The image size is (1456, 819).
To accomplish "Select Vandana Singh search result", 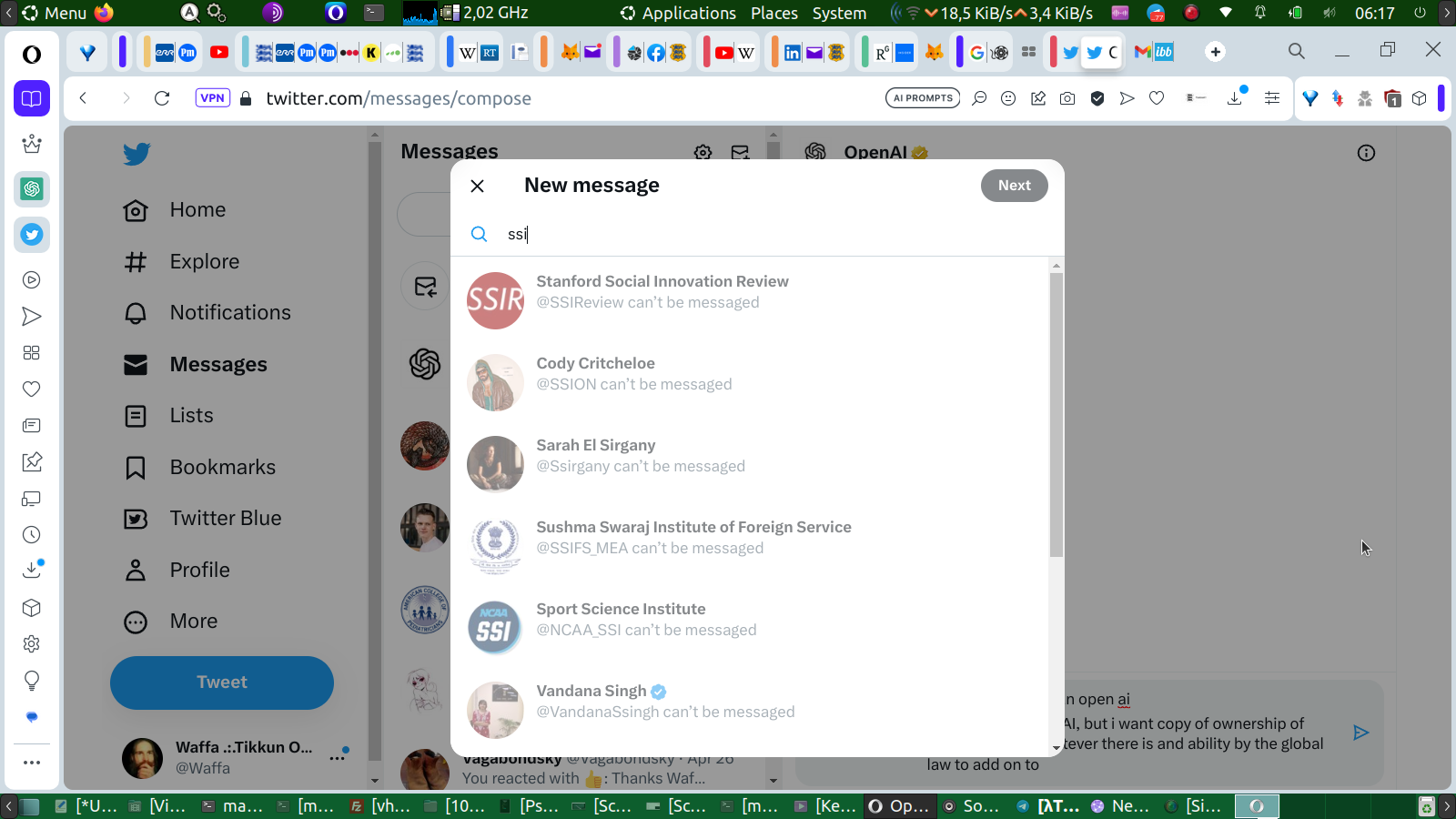I will coord(750,710).
